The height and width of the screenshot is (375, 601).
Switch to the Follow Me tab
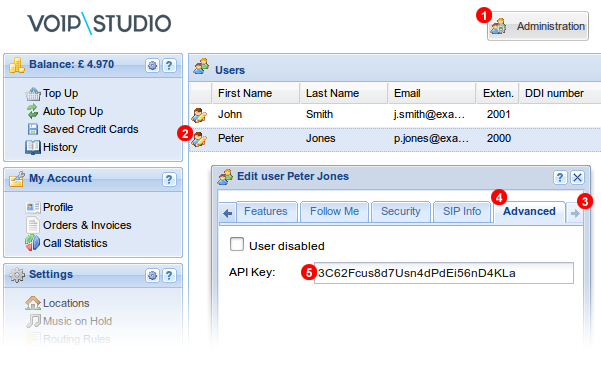pyautogui.click(x=334, y=212)
